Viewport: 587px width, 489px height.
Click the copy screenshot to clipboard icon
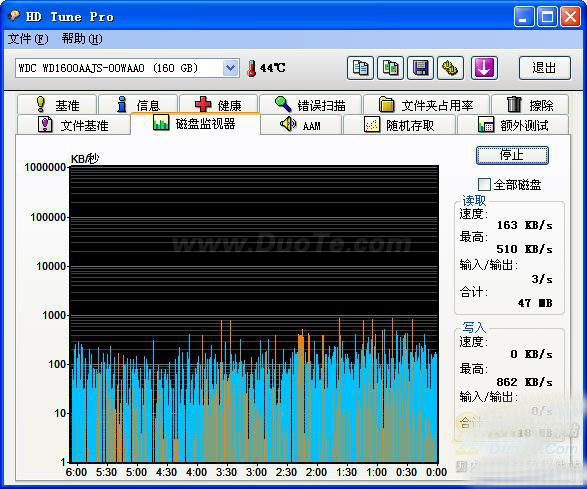pyautogui.click(x=390, y=68)
